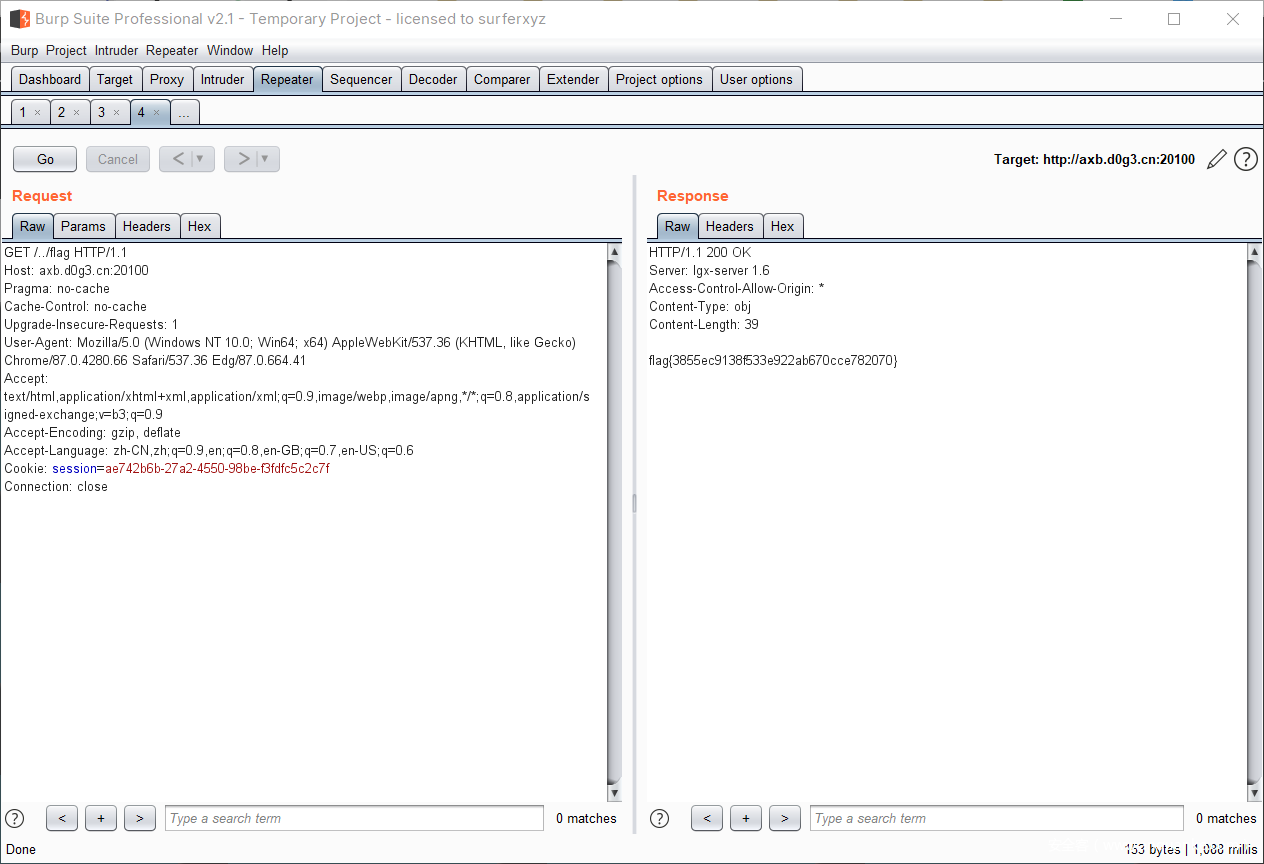Open the back history dropdown arrow
The width and height of the screenshot is (1264, 864).
click(201, 159)
